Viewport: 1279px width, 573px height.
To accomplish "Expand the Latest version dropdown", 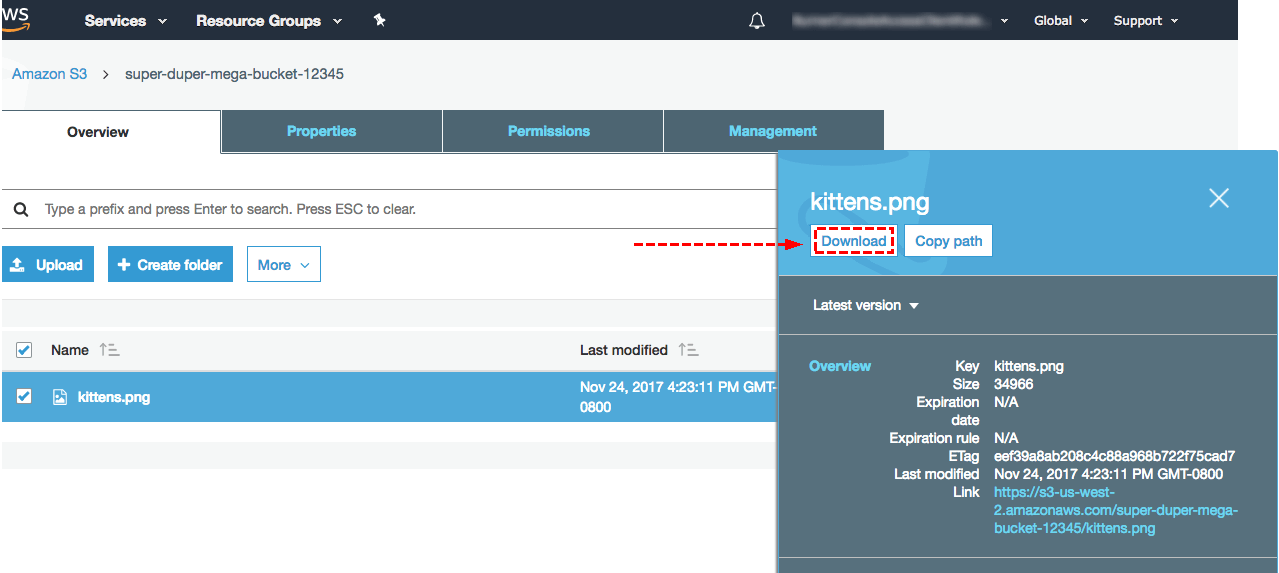I will pyautogui.click(x=866, y=305).
